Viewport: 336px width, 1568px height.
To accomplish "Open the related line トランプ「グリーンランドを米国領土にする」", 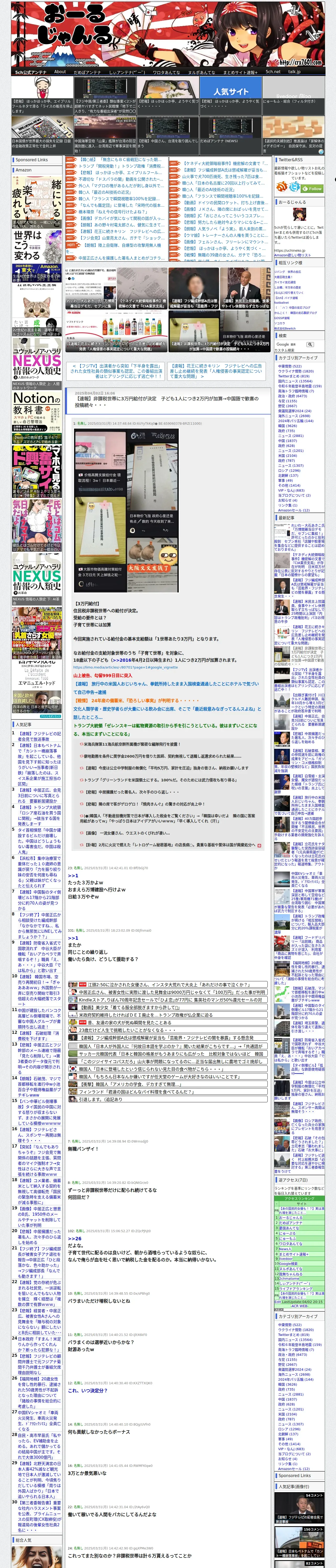I will [x=160, y=780].
